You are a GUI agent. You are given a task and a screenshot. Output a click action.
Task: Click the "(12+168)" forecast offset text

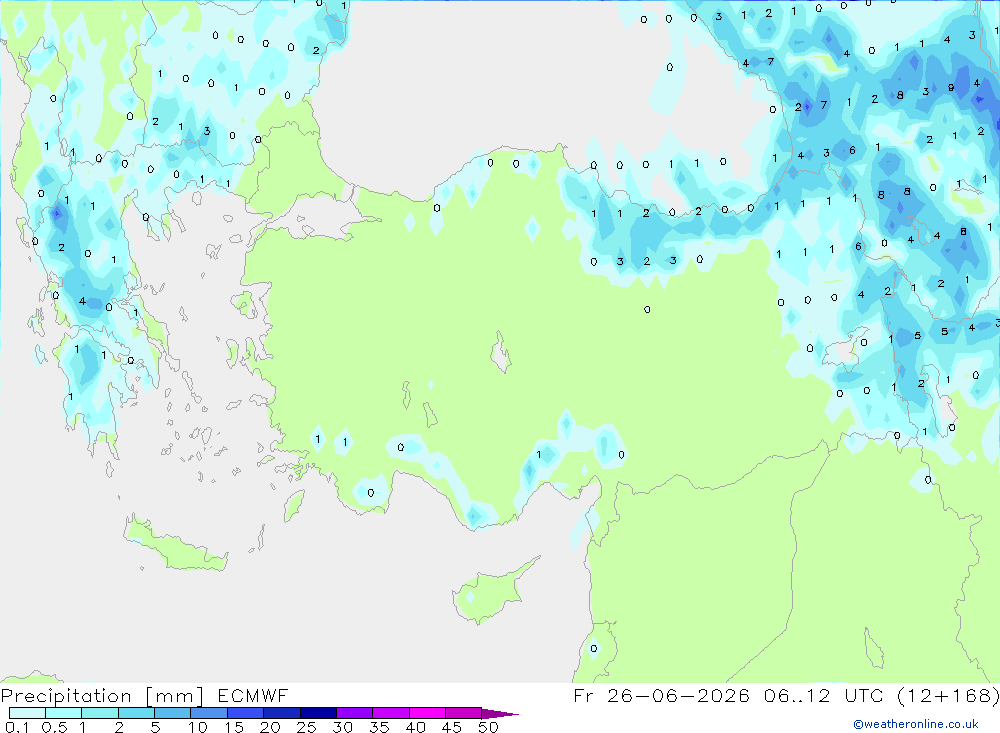pos(948,696)
